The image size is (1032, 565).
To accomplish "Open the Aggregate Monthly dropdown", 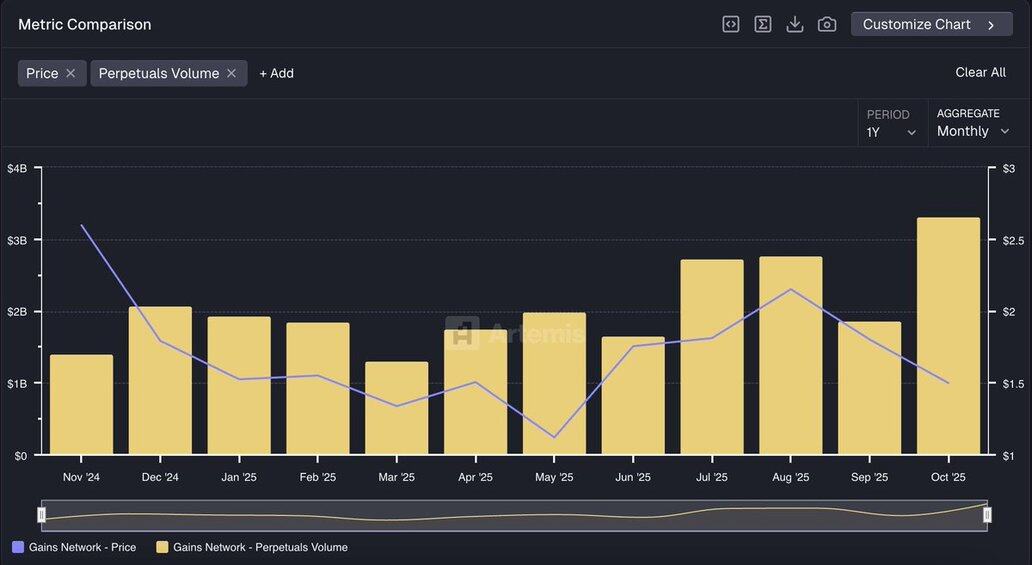I will pyautogui.click(x=972, y=131).
